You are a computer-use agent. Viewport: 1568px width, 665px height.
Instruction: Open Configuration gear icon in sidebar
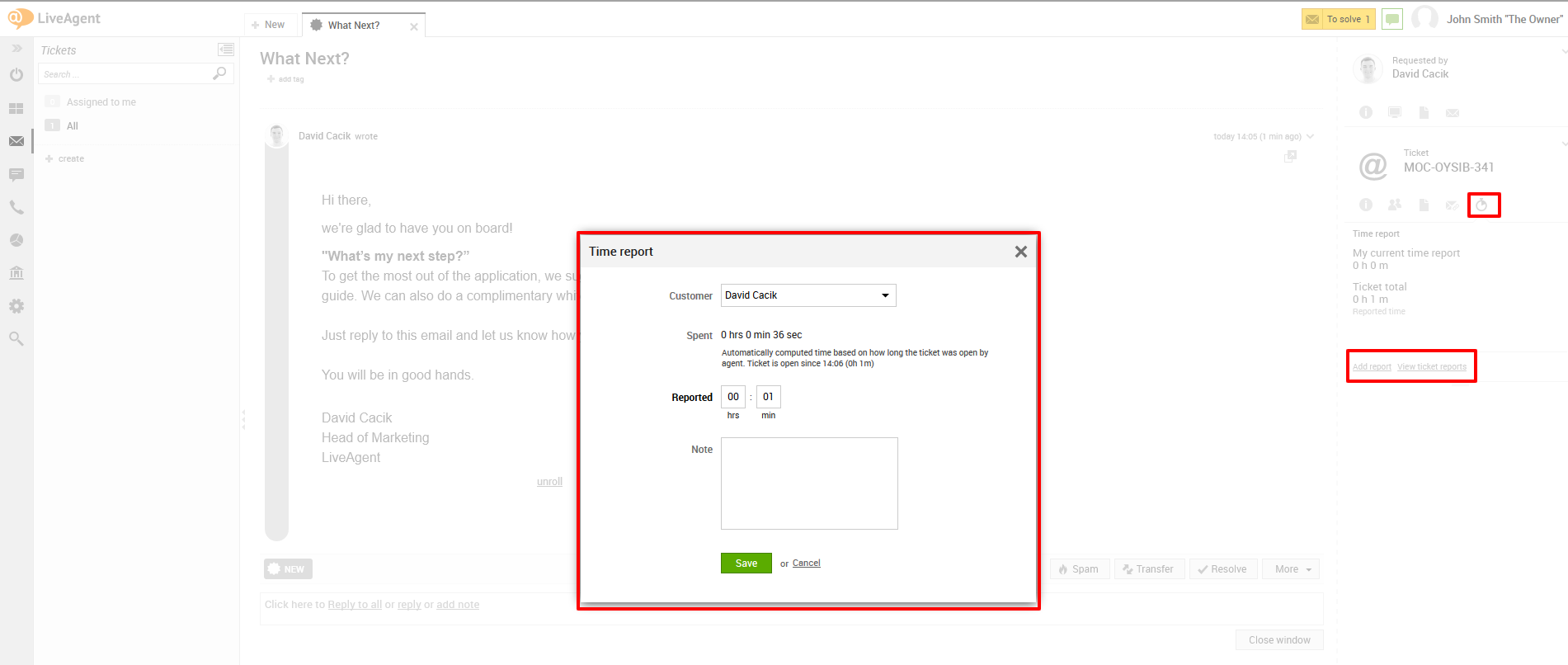[16, 306]
